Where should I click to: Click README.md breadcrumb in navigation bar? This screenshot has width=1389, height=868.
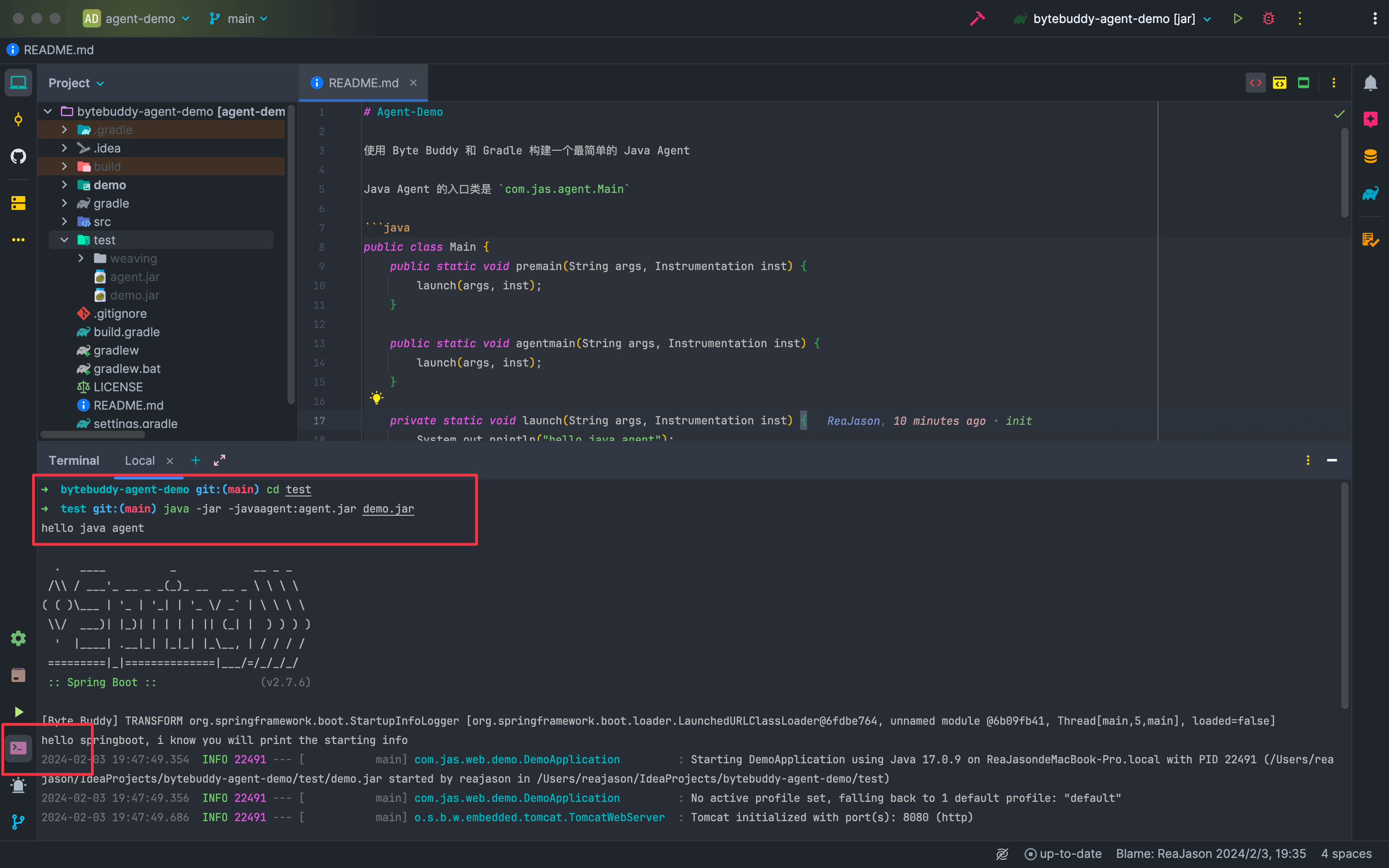[51, 50]
